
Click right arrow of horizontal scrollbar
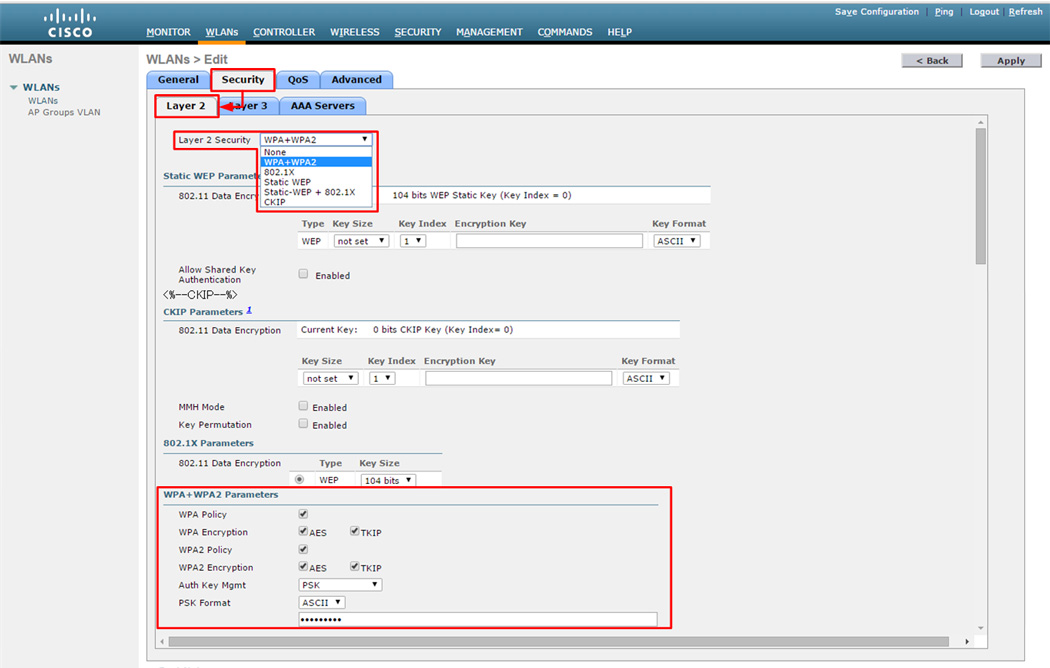pos(966,641)
